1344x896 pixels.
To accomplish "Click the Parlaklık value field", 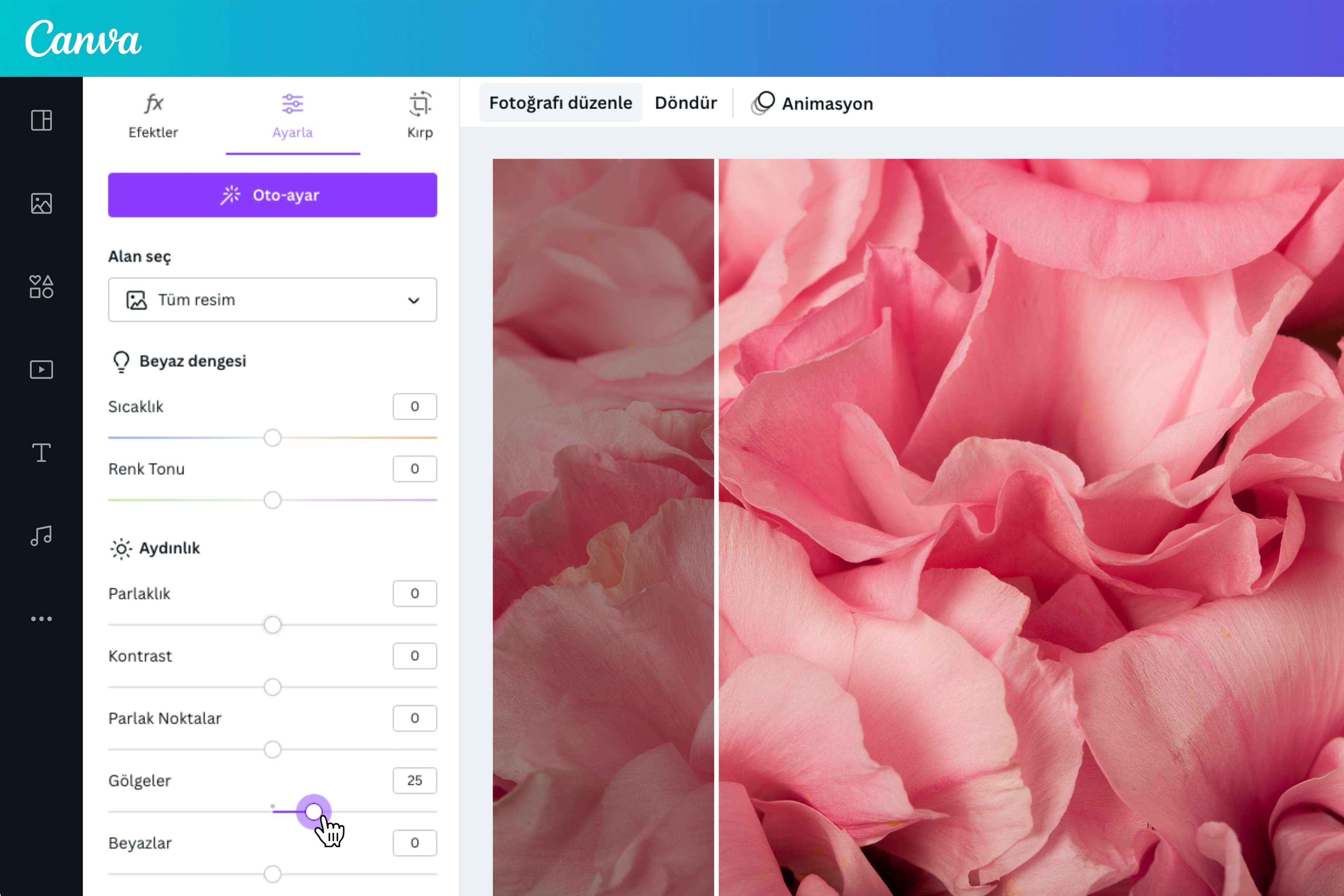I will point(415,593).
